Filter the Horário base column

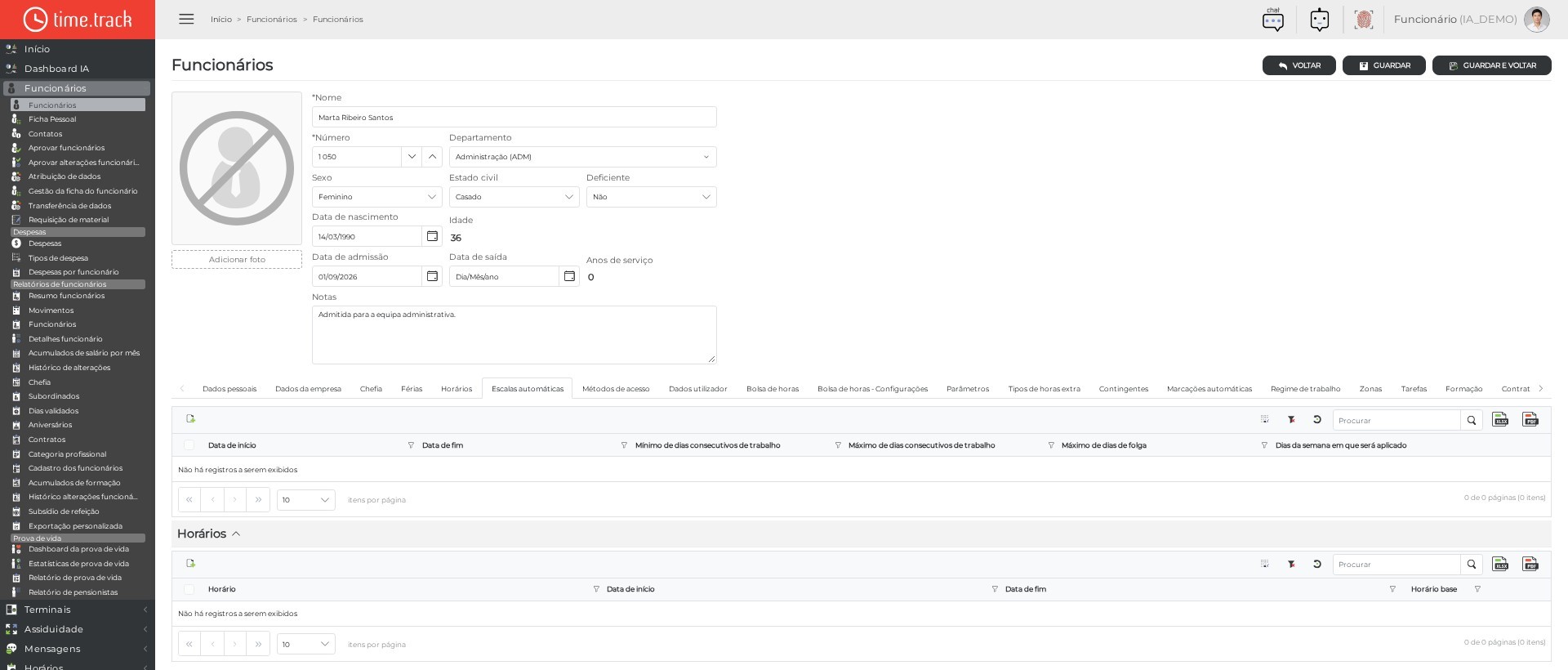click(1477, 589)
